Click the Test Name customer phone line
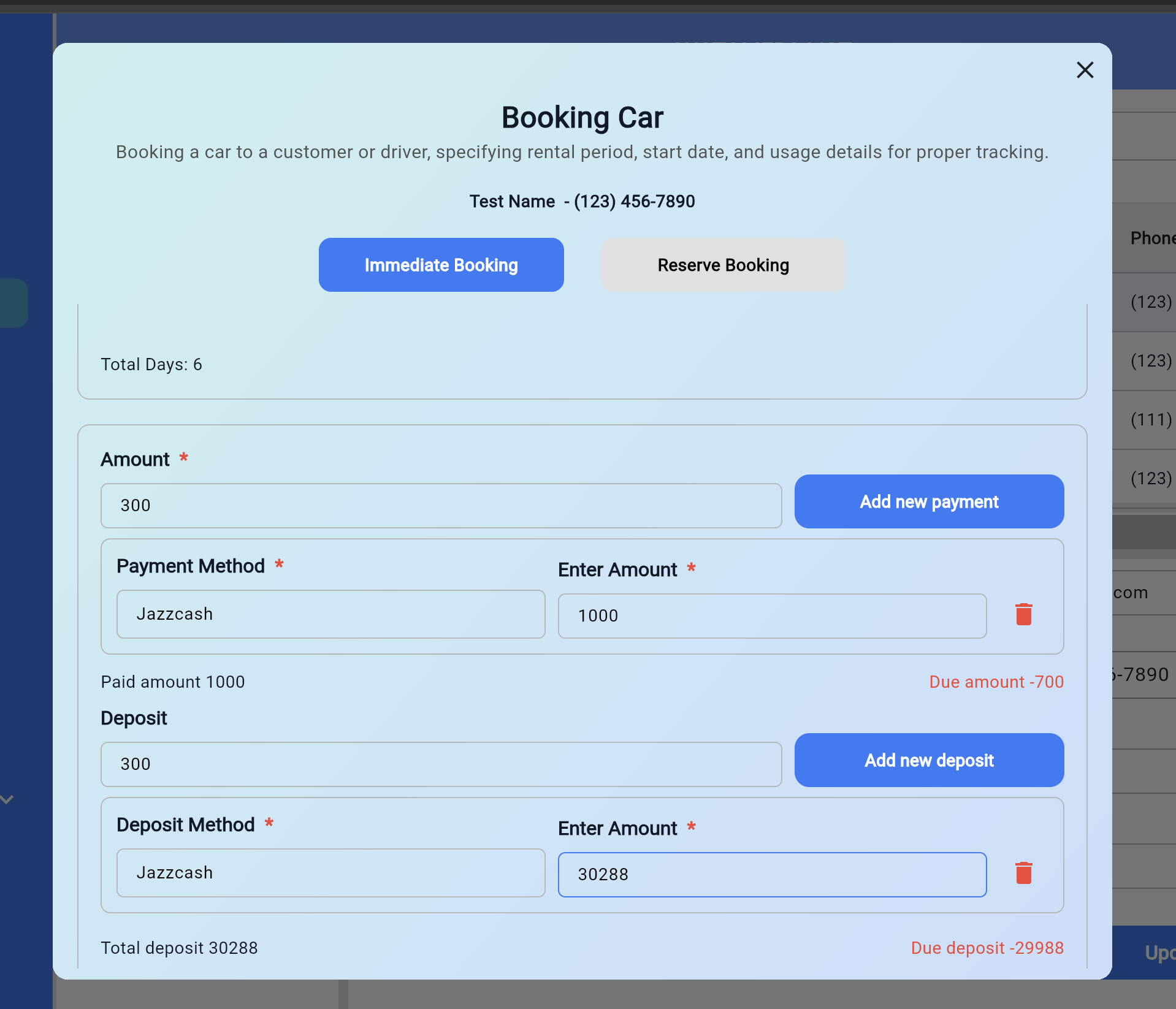The image size is (1176, 1009). (x=582, y=201)
